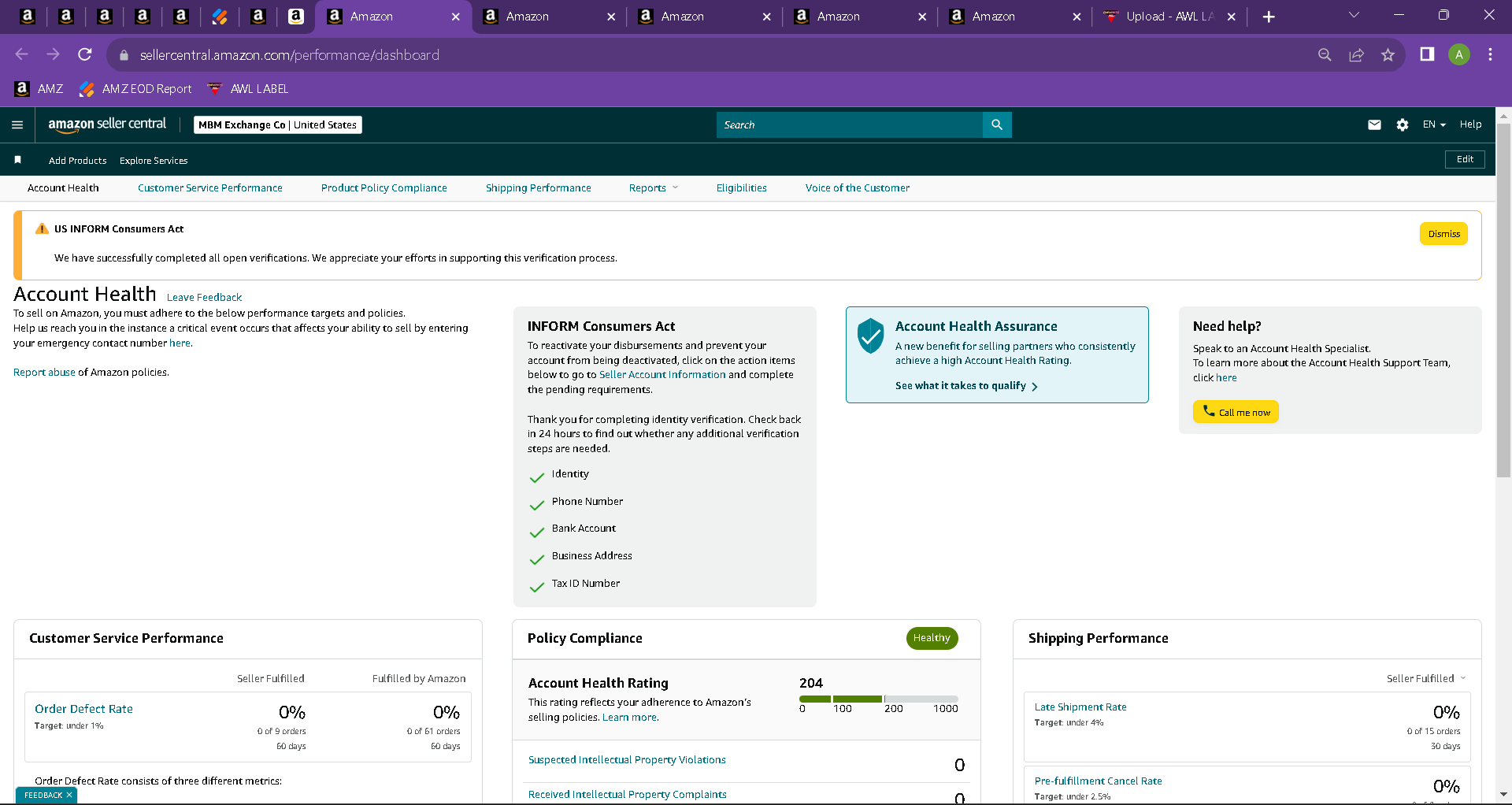1512x805 pixels.
Task: Bookmark this page with star icon
Action: point(1388,54)
